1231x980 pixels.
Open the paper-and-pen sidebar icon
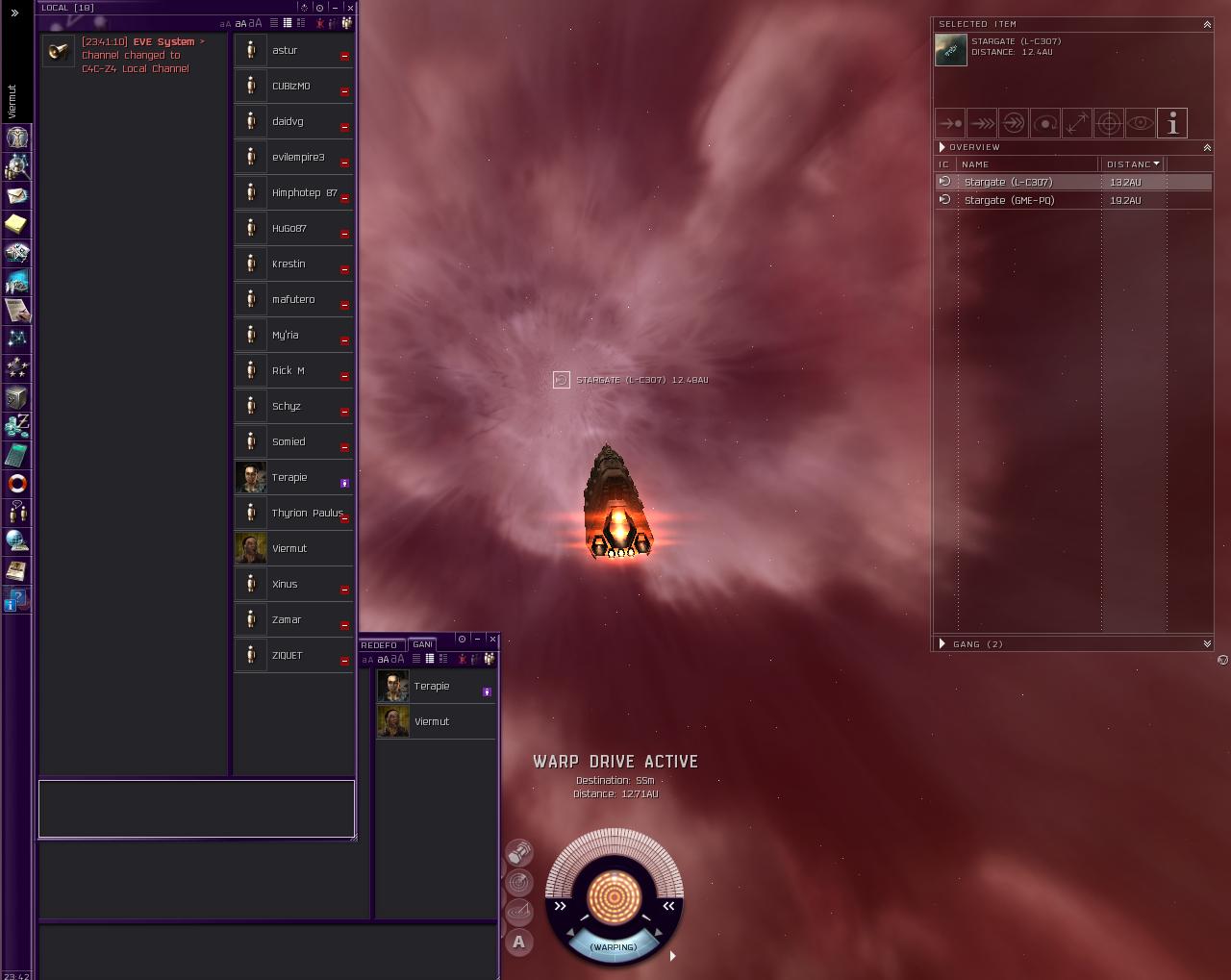click(x=17, y=311)
